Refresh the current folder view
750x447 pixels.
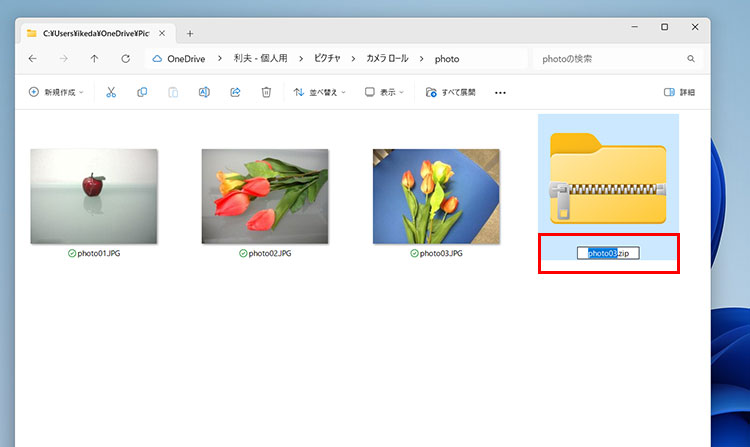click(125, 59)
